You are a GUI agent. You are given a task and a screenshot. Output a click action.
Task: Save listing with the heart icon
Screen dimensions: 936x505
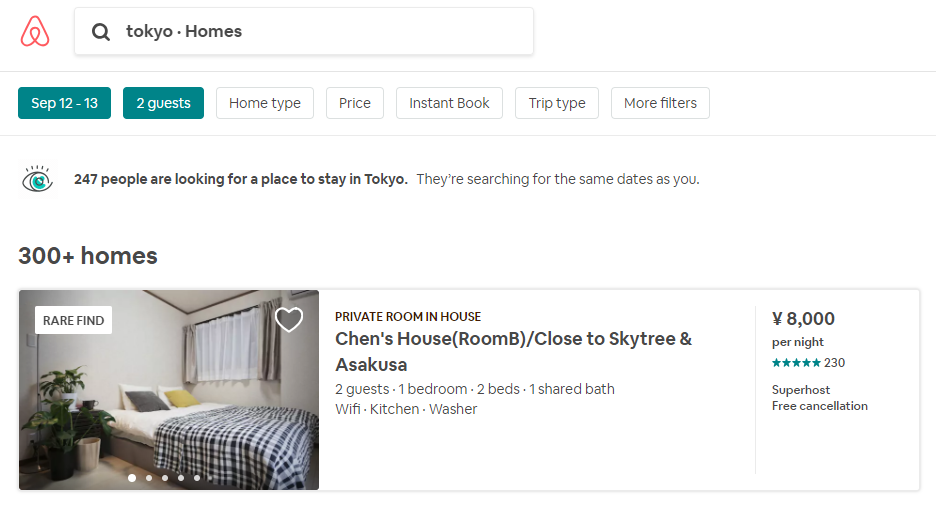(x=289, y=320)
